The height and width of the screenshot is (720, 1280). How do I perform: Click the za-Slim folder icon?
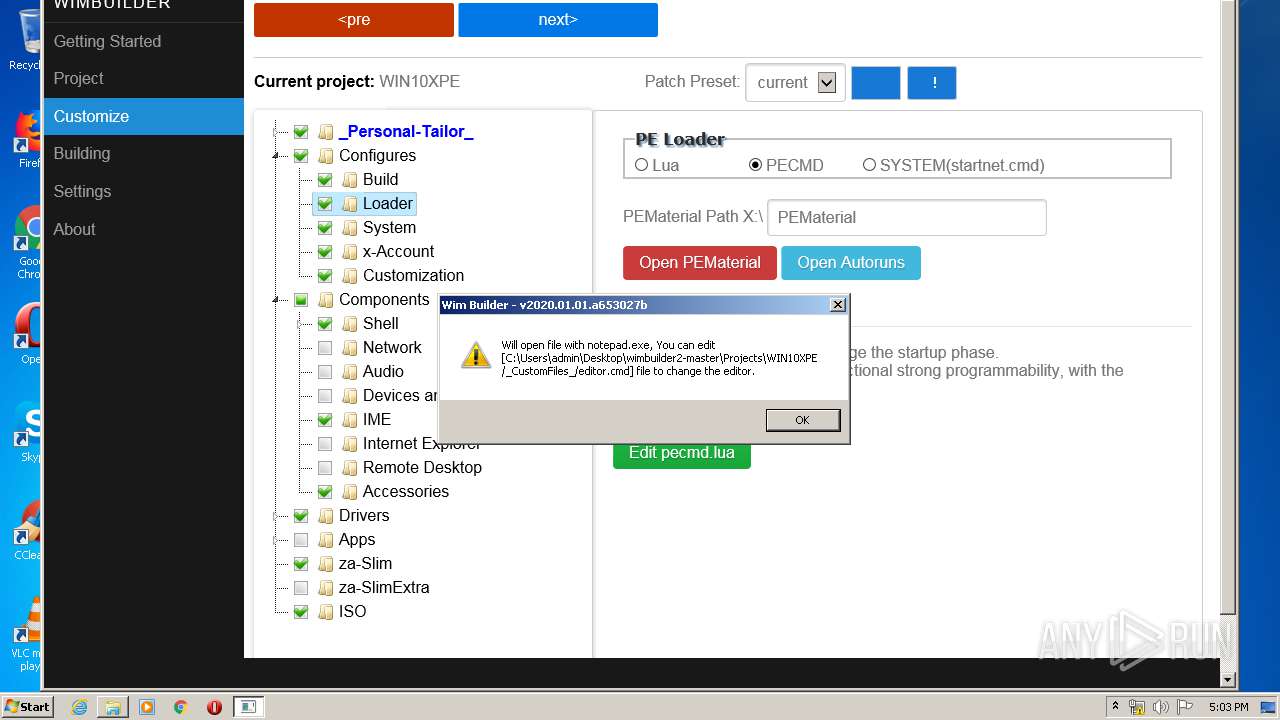325,563
